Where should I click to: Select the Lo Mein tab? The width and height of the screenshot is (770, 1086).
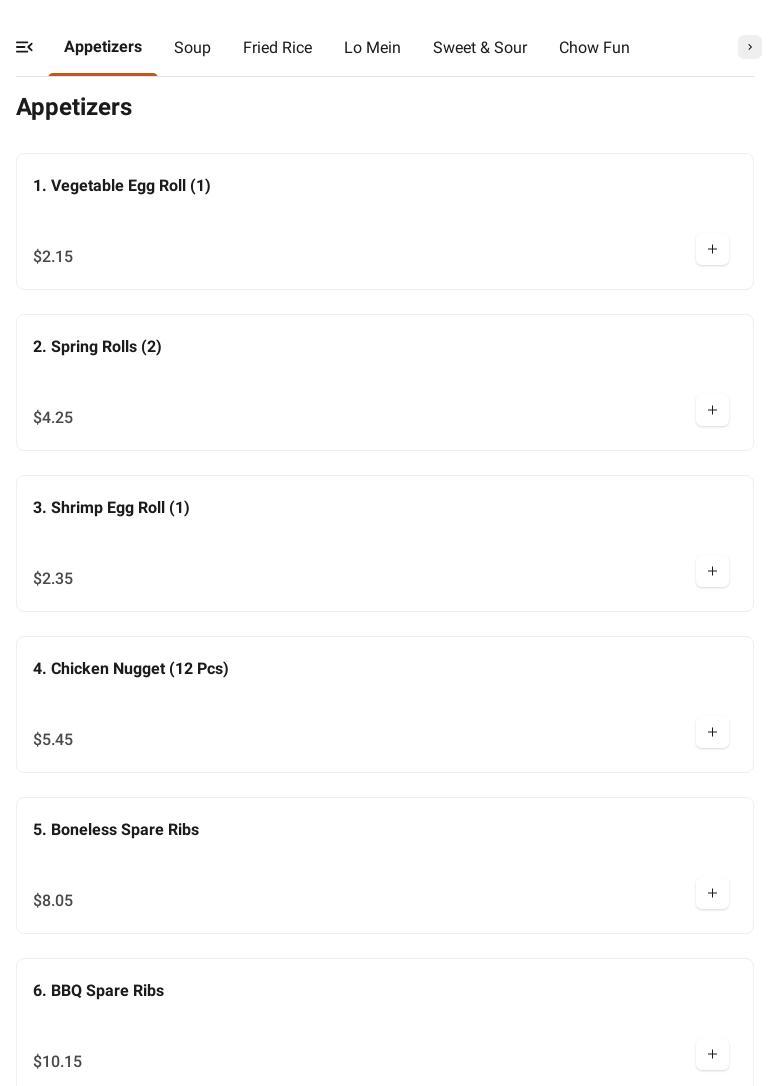372,48
